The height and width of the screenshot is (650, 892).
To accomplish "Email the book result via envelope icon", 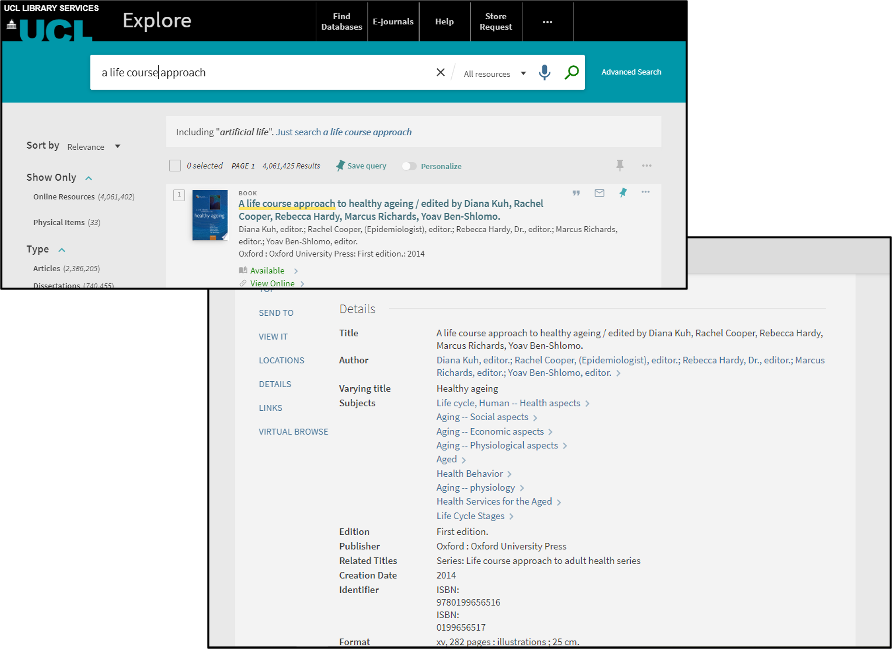I will (x=599, y=193).
